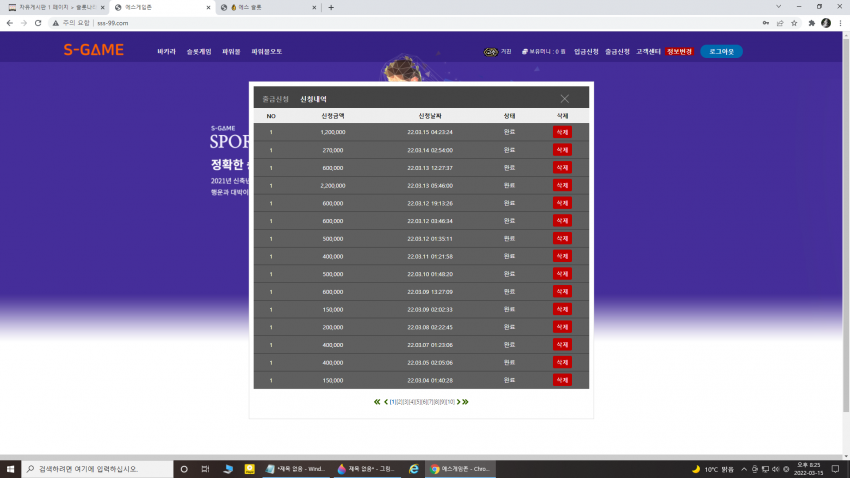This screenshot has width=850, height=478.
Task: Open the saved passwords key icon
Action: pos(765,23)
